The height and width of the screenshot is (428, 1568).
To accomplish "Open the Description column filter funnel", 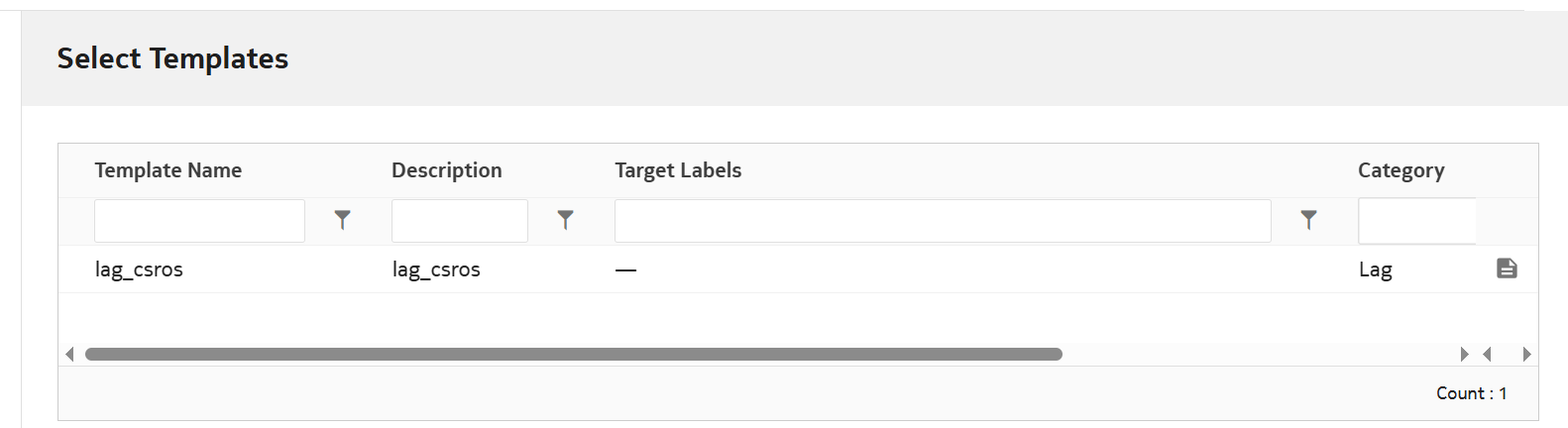I will (565, 220).
